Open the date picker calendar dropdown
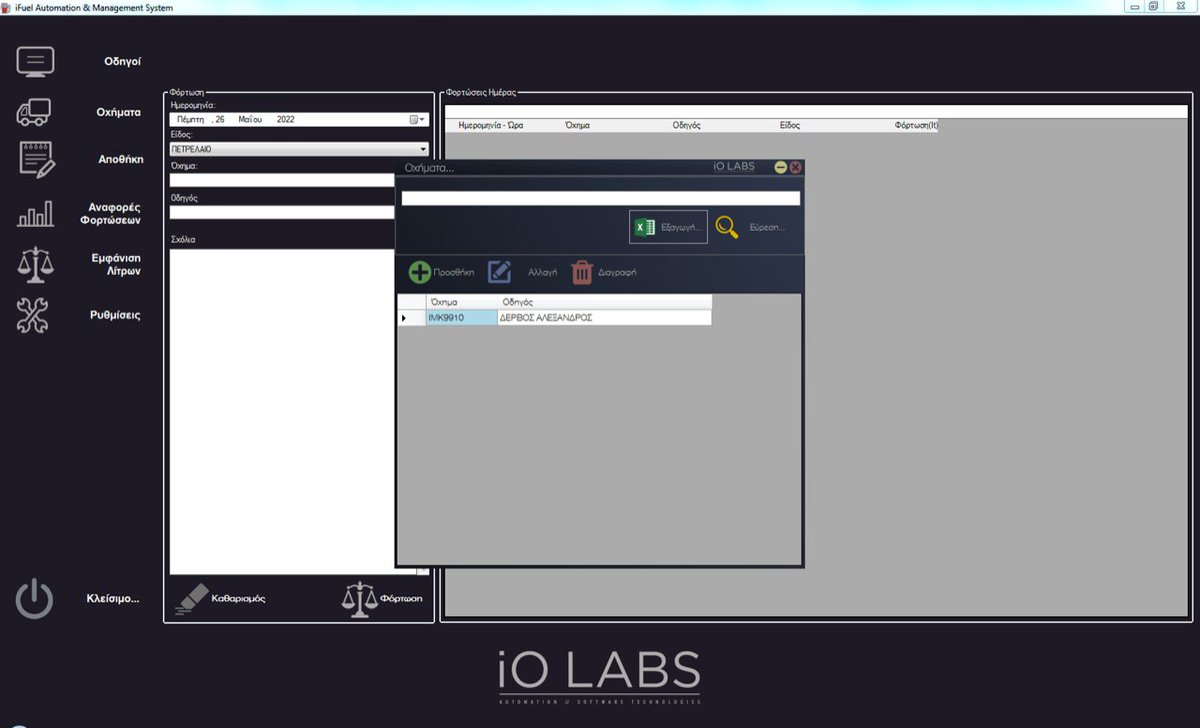Viewport: 1200px width, 728px height. tap(417, 119)
